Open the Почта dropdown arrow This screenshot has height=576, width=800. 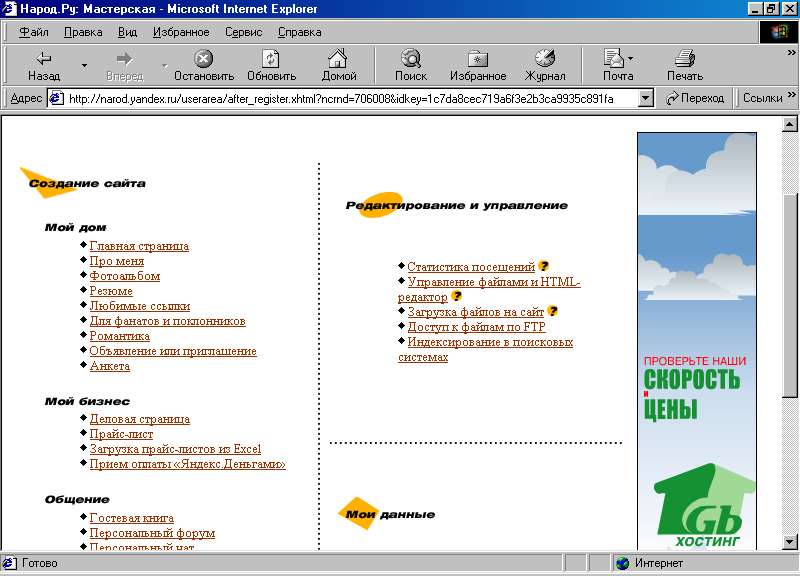coord(631,59)
